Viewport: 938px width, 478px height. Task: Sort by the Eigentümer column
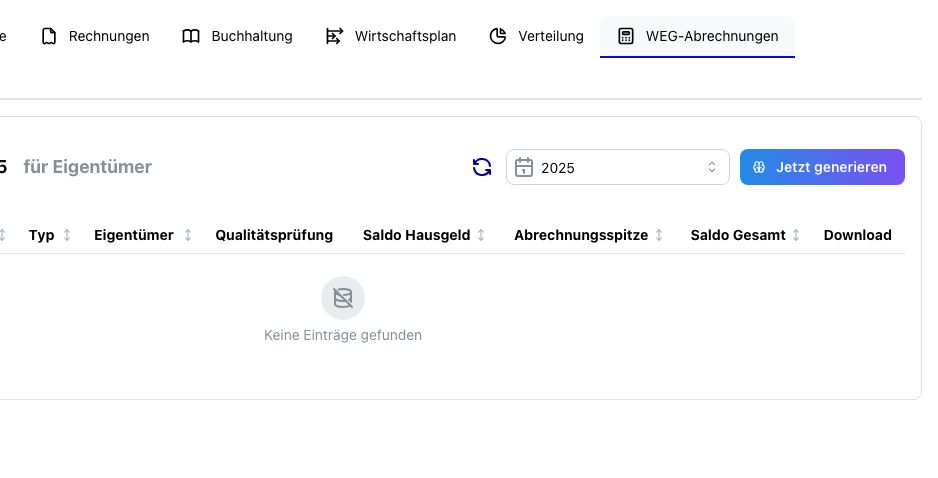tap(188, 235)
